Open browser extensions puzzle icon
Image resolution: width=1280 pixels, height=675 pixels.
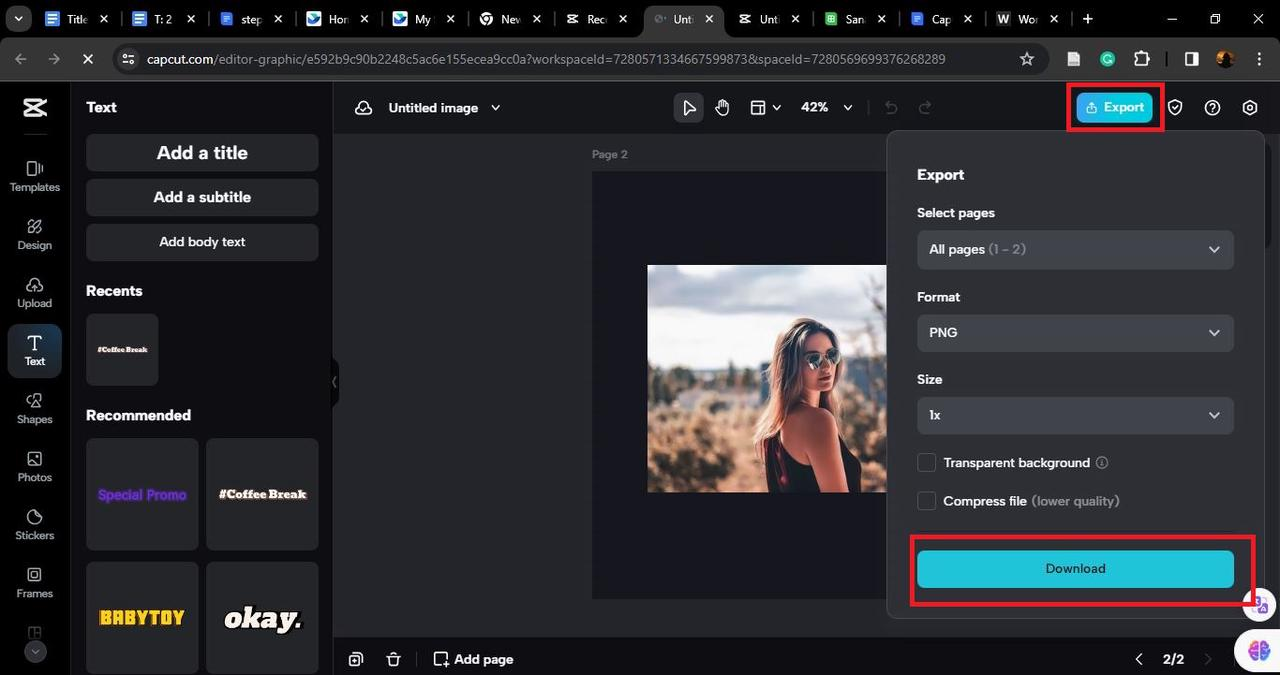1141,59
